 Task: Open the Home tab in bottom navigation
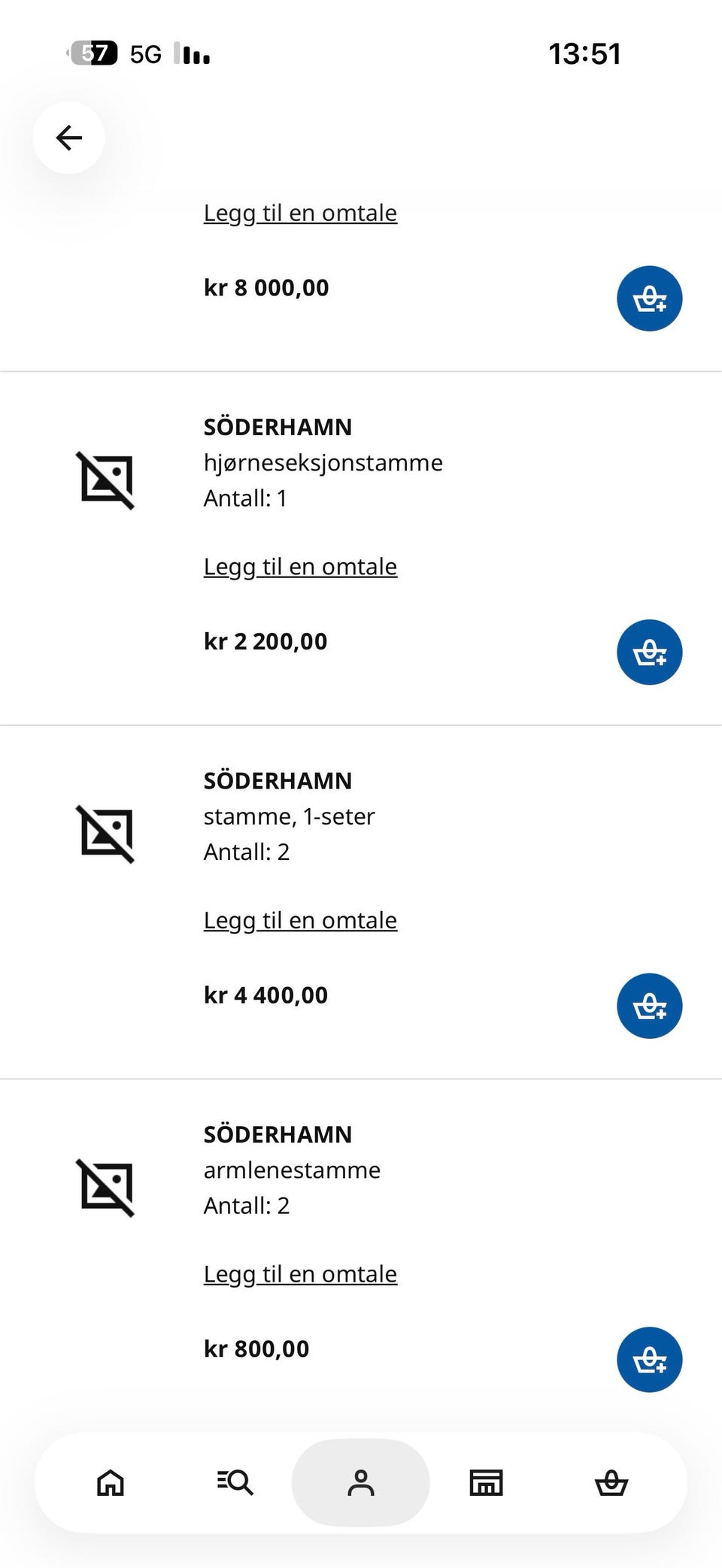[111, 1482]
